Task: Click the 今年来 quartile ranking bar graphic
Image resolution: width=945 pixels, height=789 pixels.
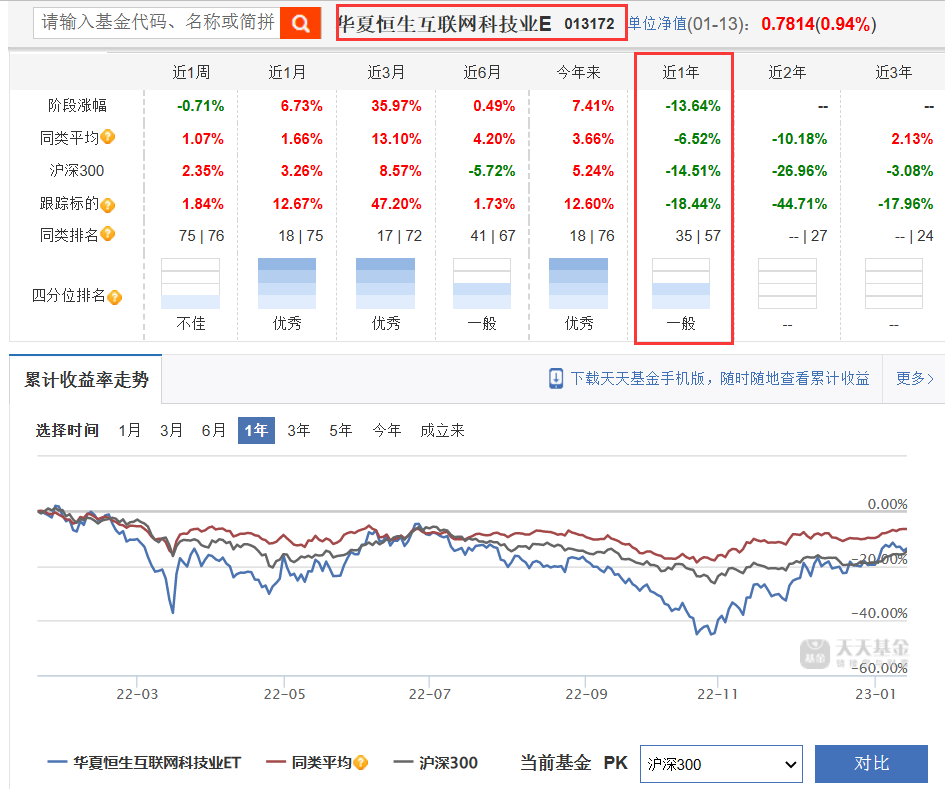Action: [x=579, y=283]
